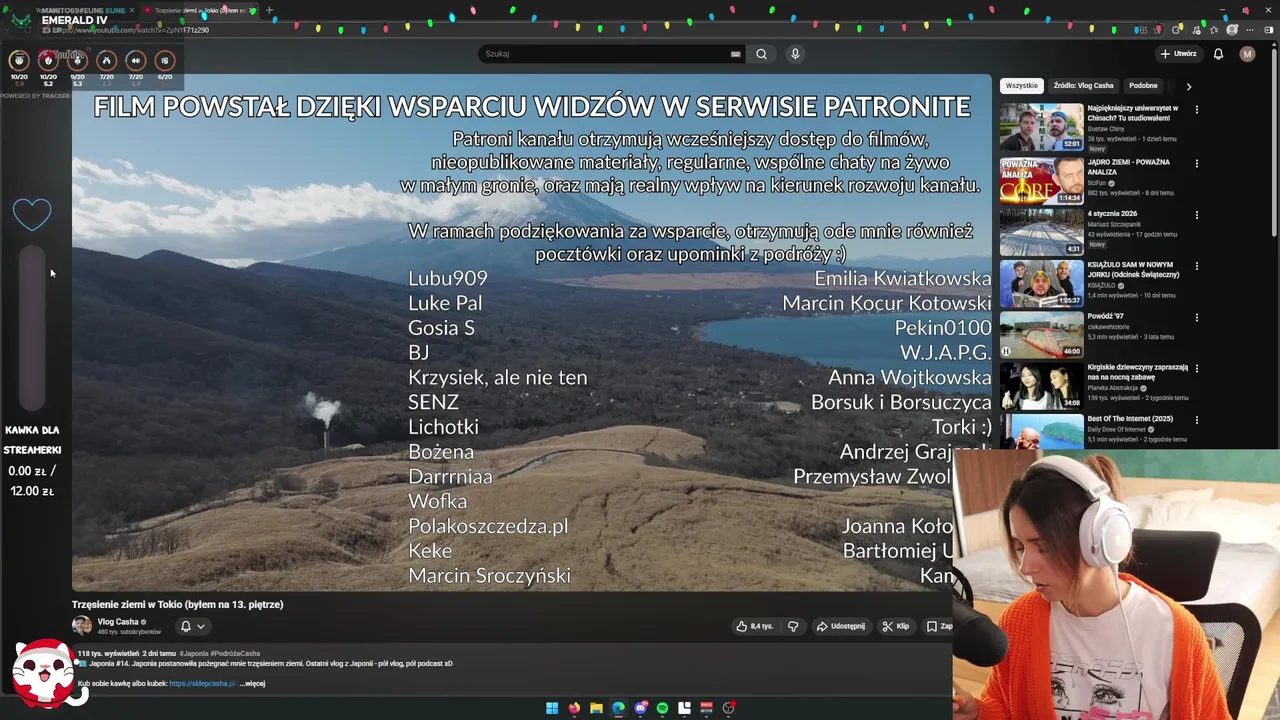Open menu for Powódź '97 video
This screenshot has width=1280, height=720.
[x=1196, y=318]
